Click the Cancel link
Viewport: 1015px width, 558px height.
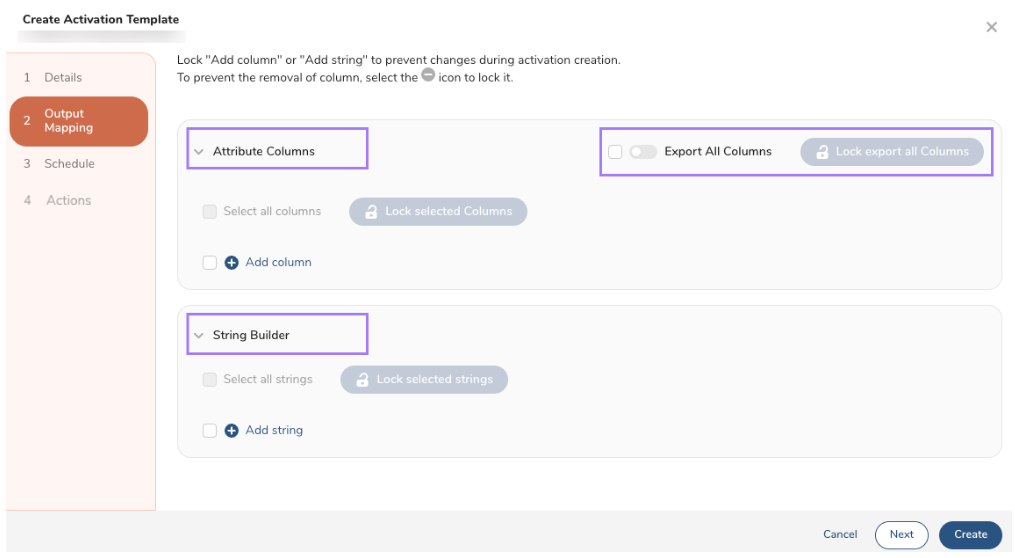[x=840, y=535]
